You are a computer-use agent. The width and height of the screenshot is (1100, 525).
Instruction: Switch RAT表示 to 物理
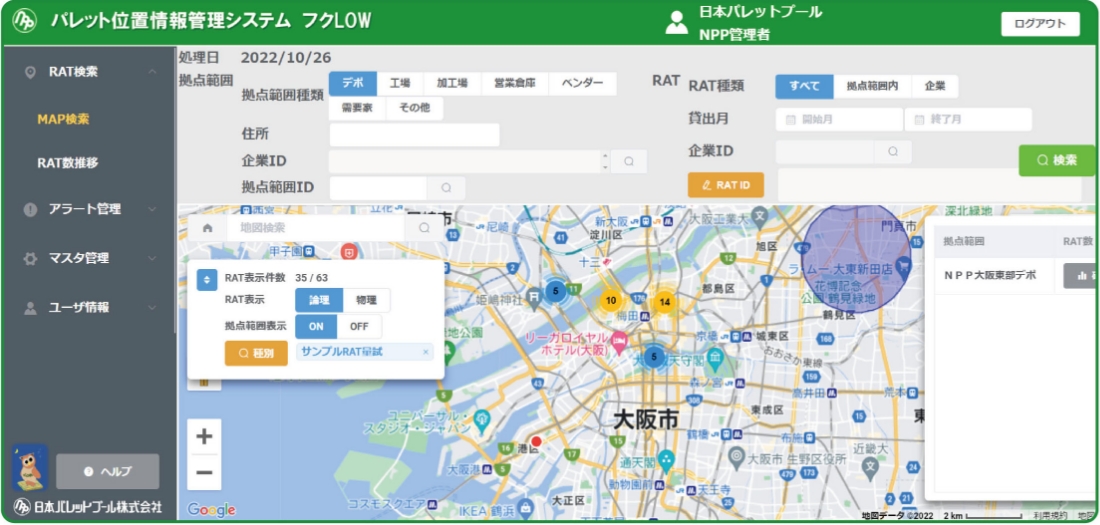(x=366, y=300)
